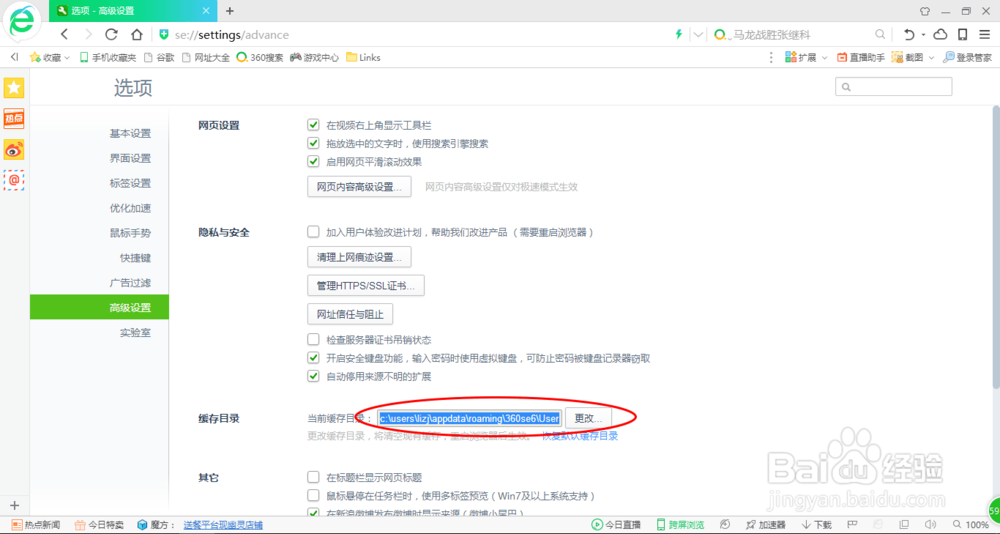Open 鼠标手势 settings section
The width and height of the screenshot is (1000, 534).
coord(130,233)
